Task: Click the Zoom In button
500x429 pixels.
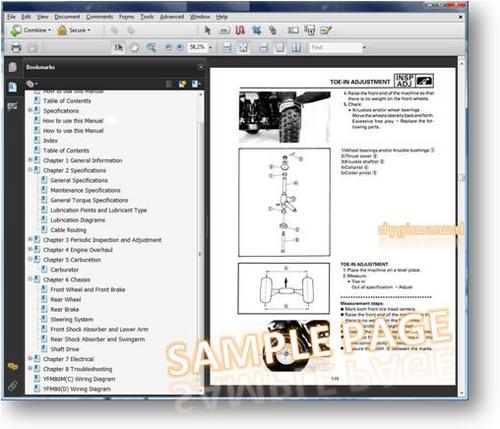Action: click(x=180, y=48)
